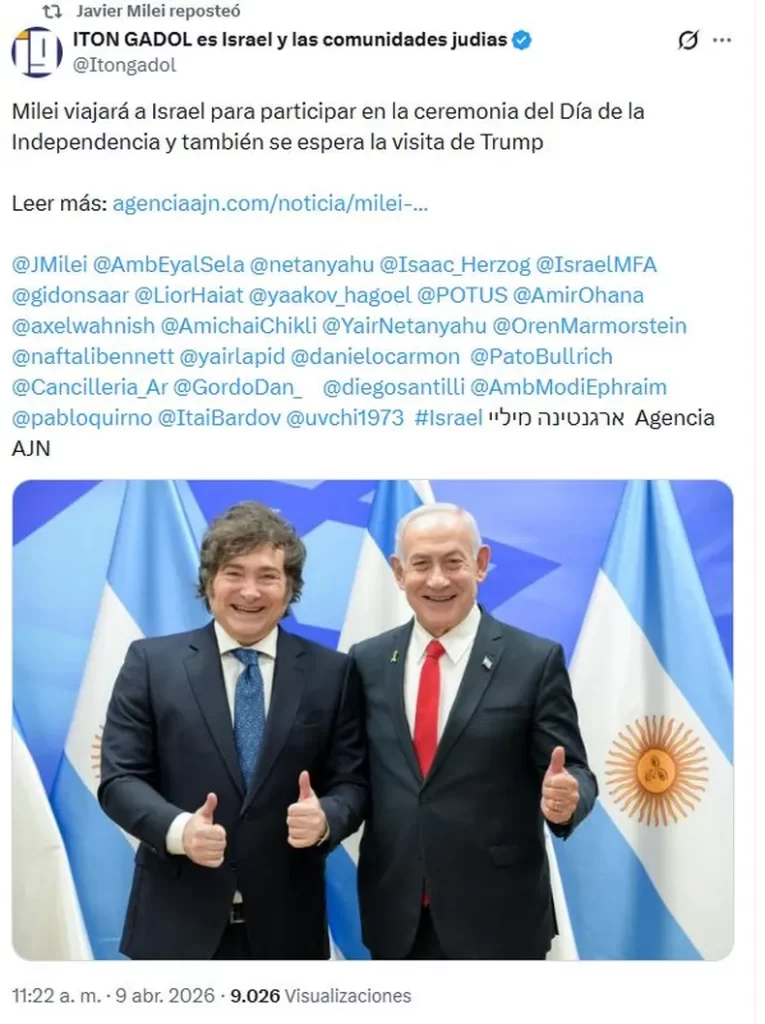Click the 9.026 Visualizaciones count
This screenshot has width=765, height=1024.
pyautogui.click(x=321, y=996)
